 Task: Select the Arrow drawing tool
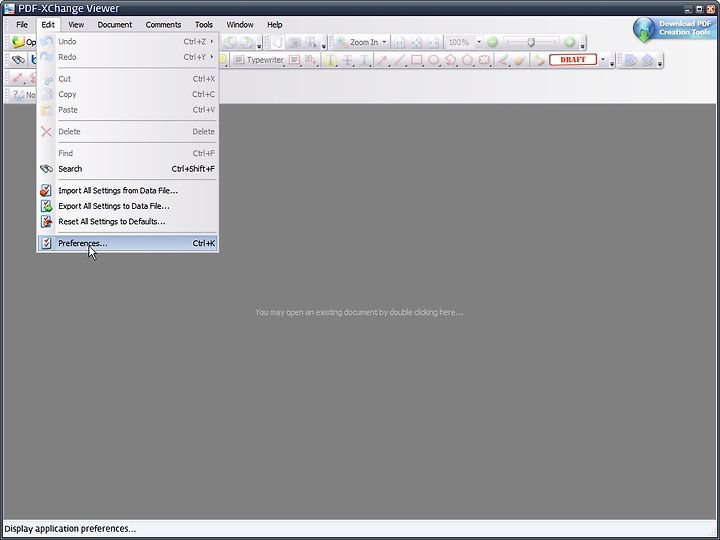pyautogui.click(x=382, y=60)
